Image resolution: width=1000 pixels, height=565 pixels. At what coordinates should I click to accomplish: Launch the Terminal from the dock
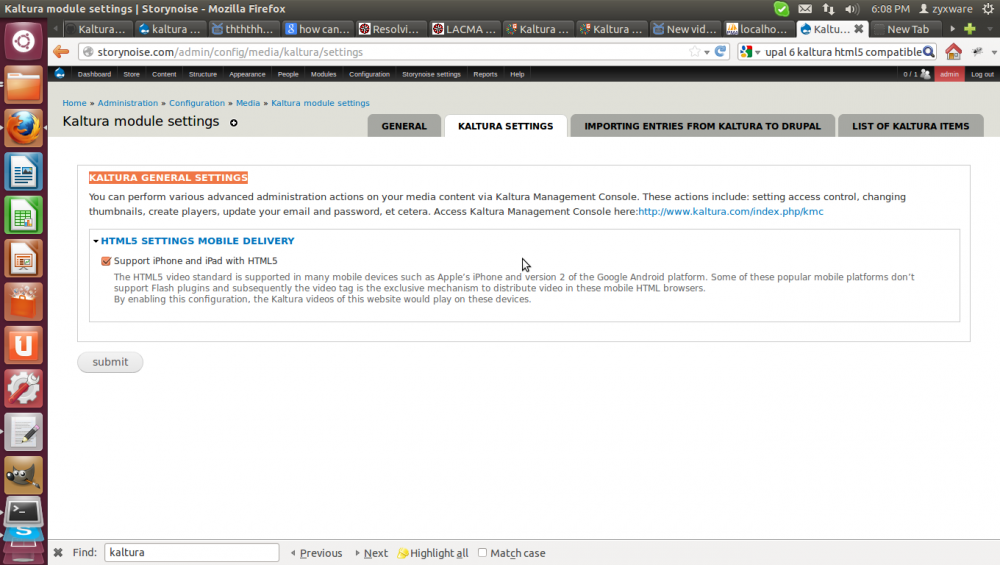click(23, 511)
